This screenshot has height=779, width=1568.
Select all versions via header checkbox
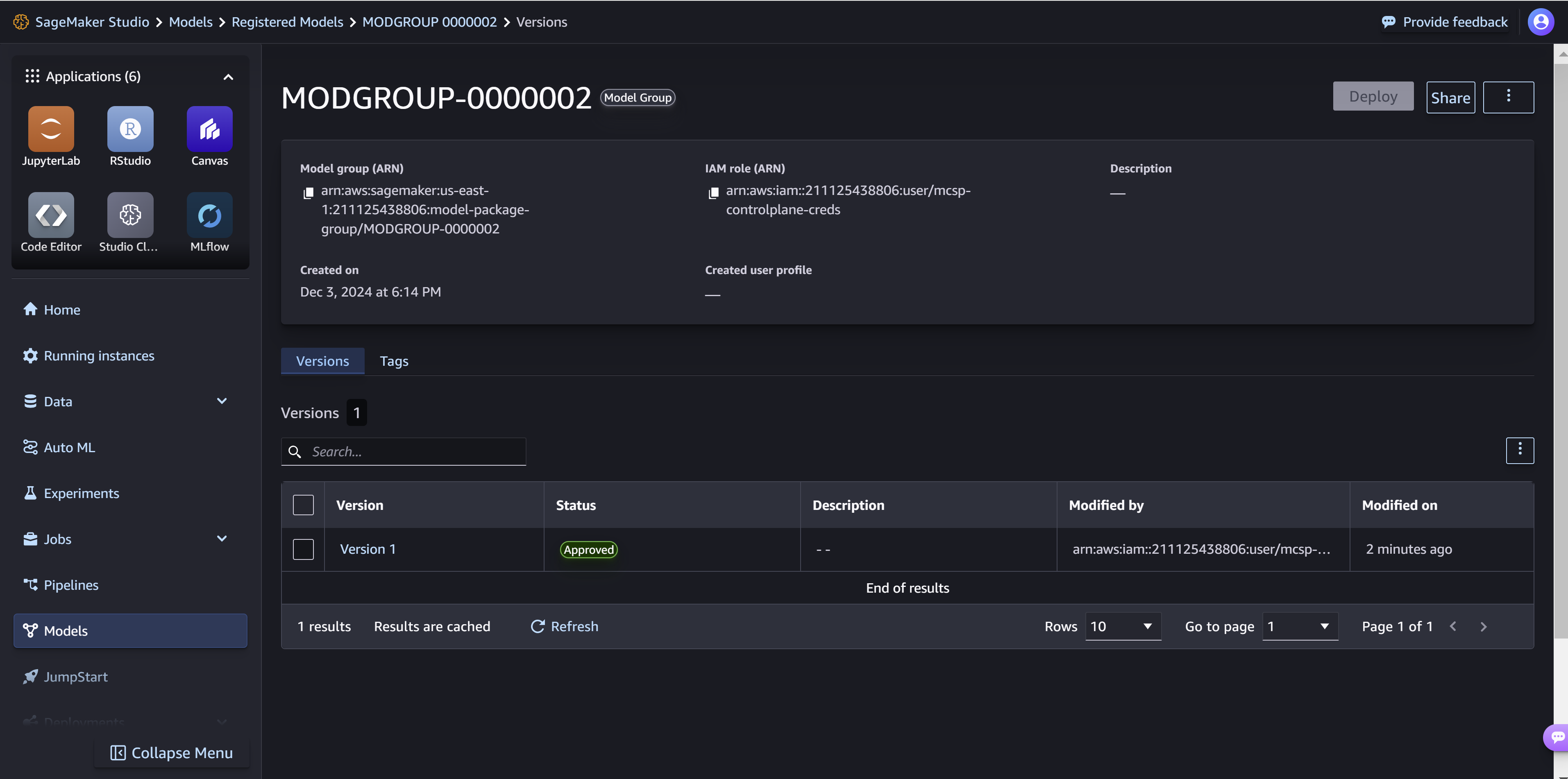point(303,505)
